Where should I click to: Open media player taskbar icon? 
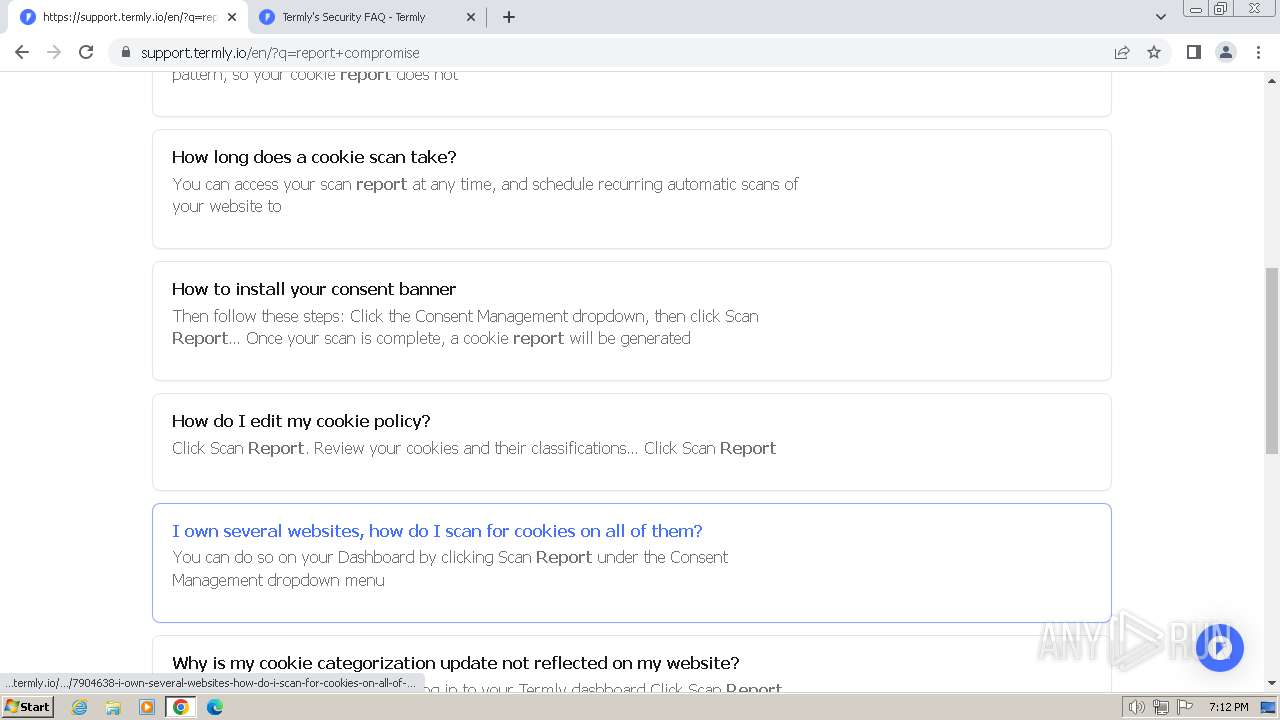coord(147,707)
